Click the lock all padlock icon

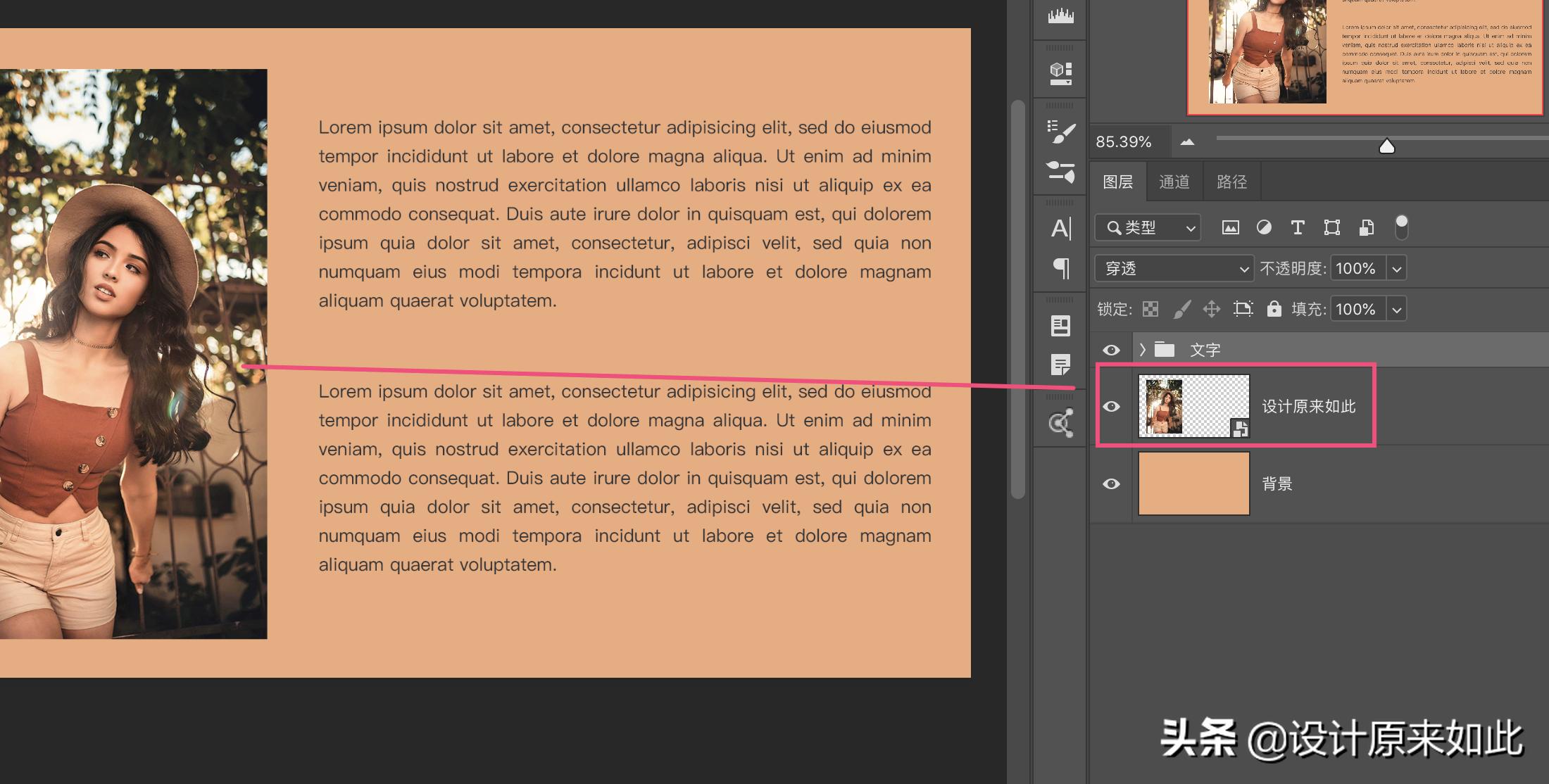pos(1274,309)
